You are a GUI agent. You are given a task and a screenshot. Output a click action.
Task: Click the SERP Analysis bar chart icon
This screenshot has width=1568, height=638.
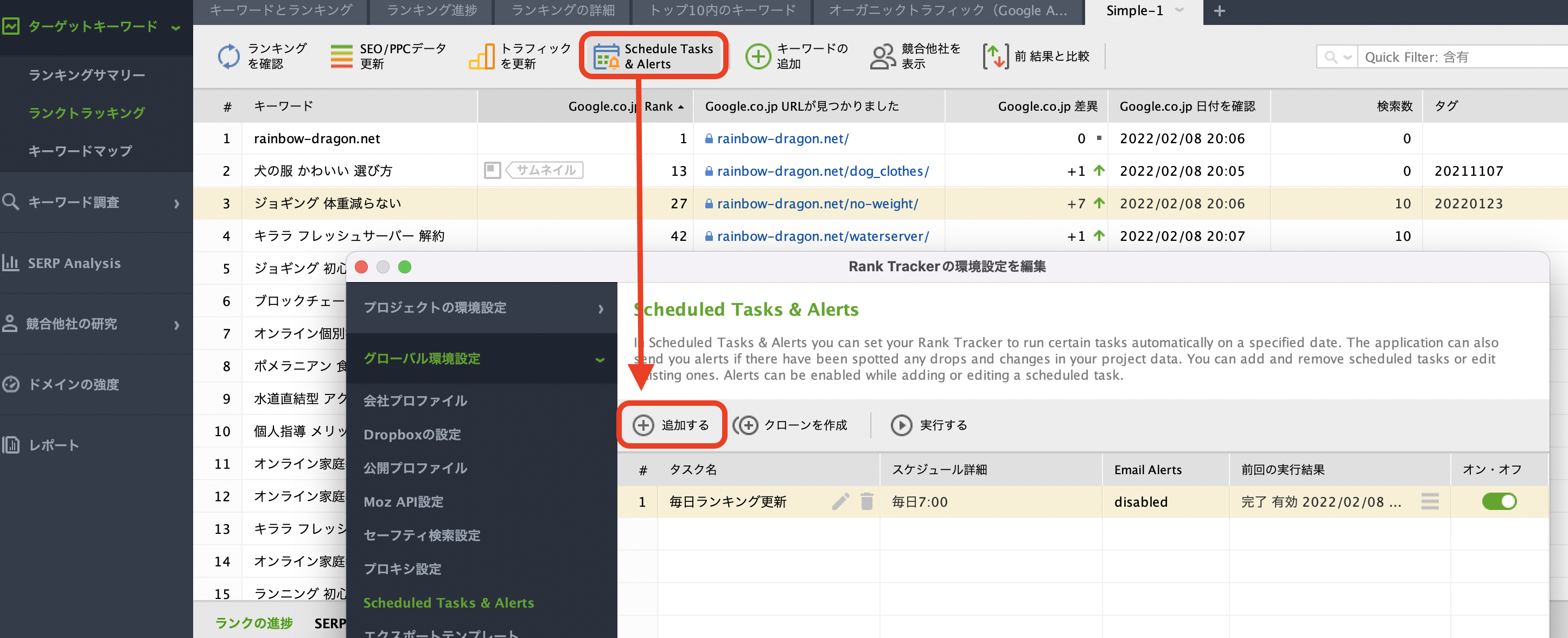click(10, 263)
